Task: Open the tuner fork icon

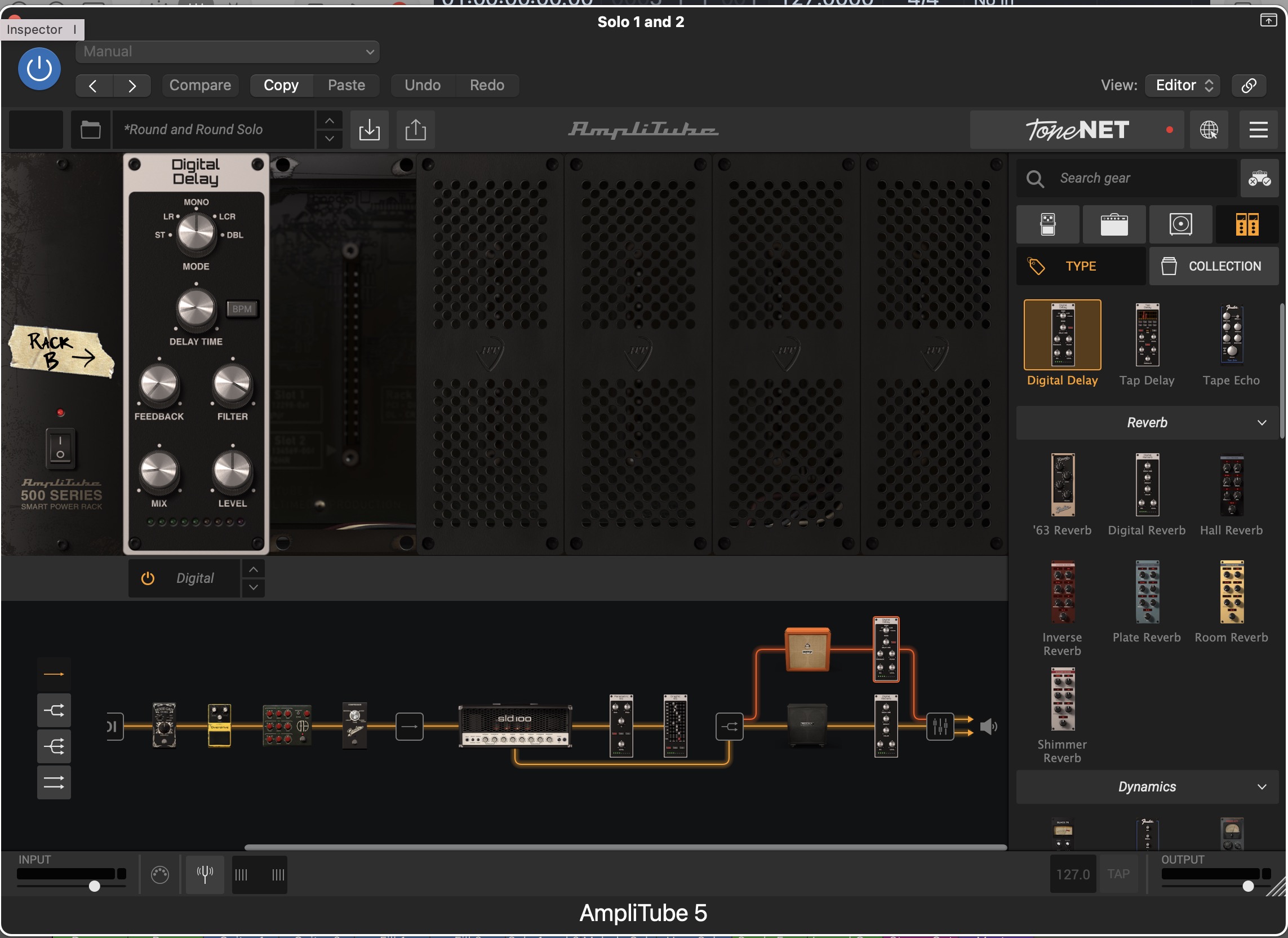Action: (x=205, y=875)
